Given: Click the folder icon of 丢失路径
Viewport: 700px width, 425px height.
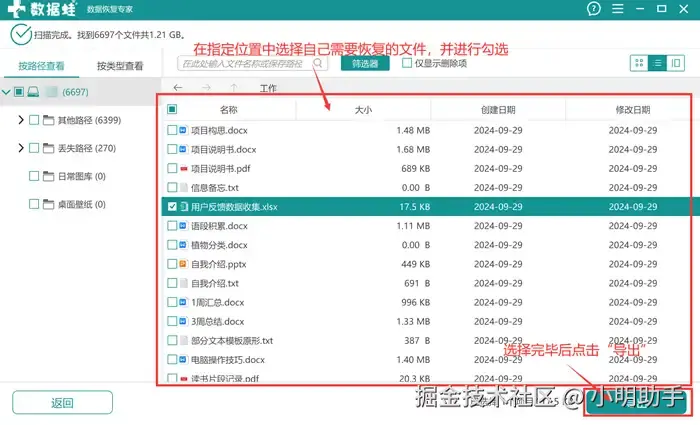Looking at the screenshot, I should (x=48, y=148).
